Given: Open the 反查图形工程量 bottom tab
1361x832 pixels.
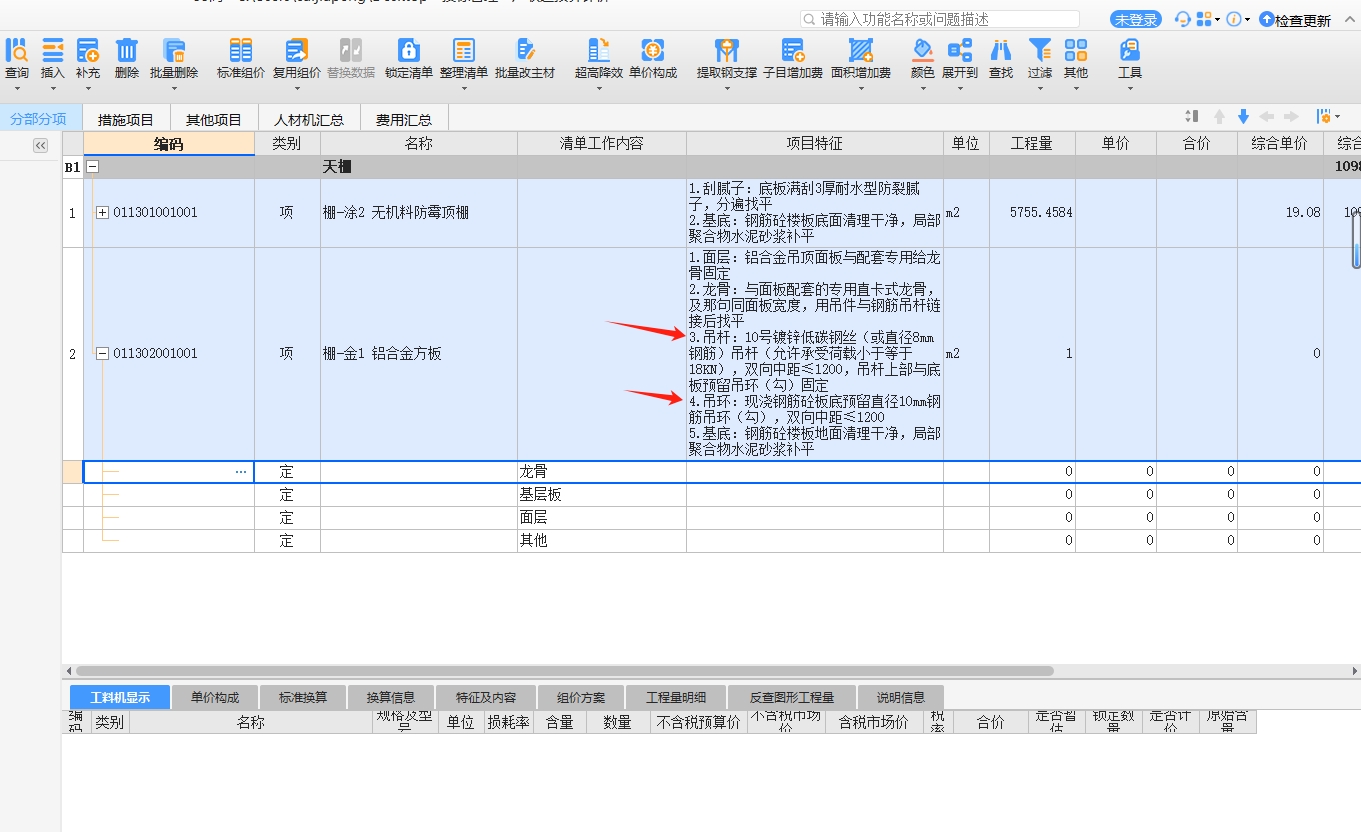Looking at the screenshot, I should pyautogui.click(x=793, y=697).
